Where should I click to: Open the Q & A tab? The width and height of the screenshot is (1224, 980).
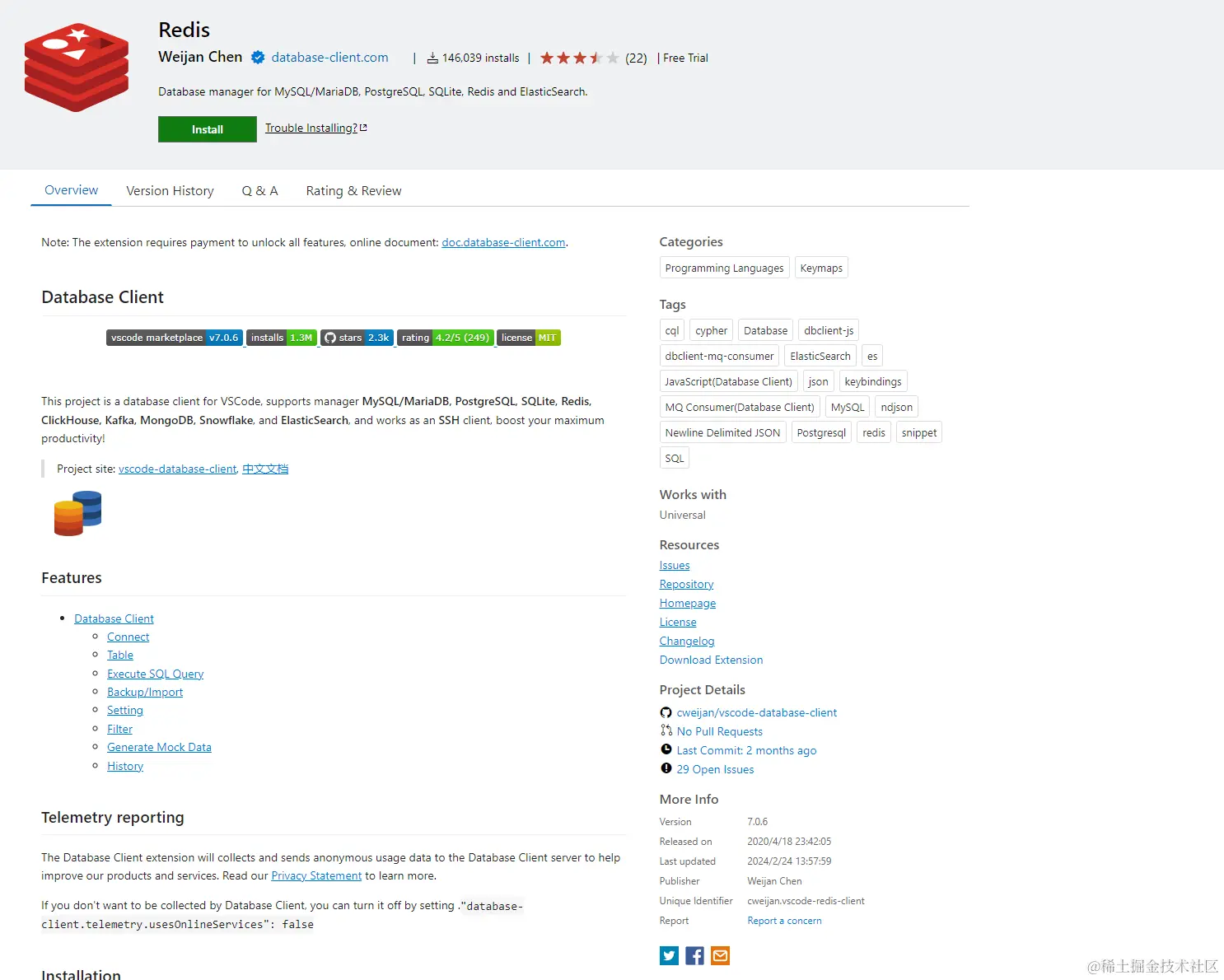point(259,191)
